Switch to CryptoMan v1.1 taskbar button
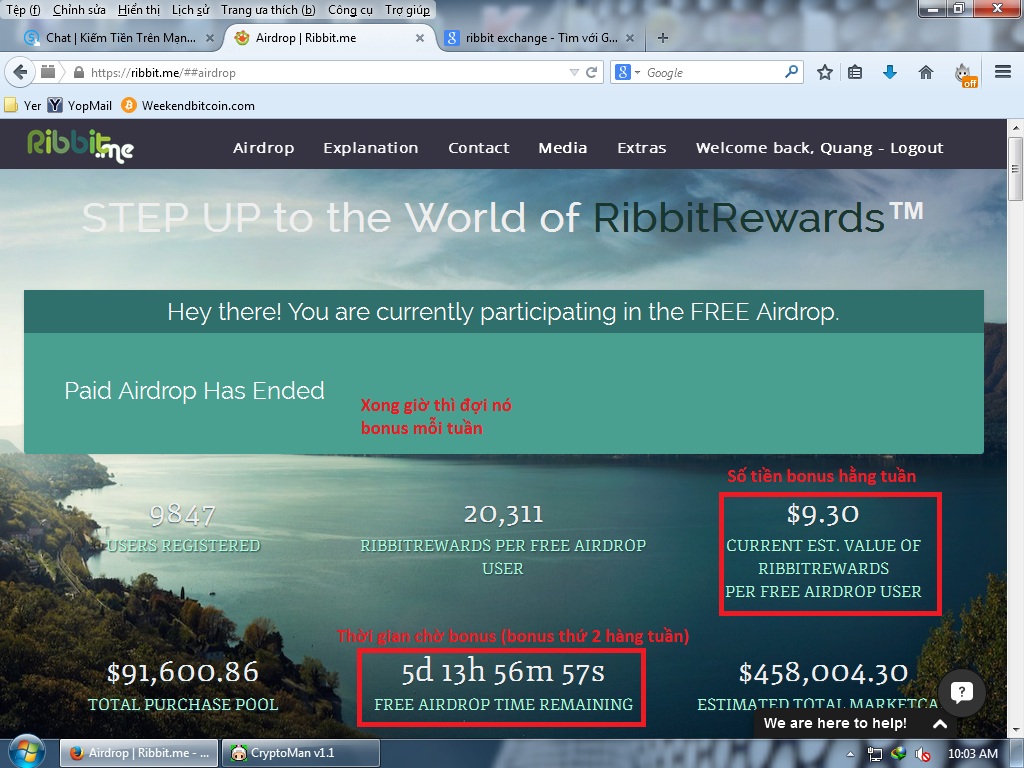 pyautogui.click(x=300, y=753)
